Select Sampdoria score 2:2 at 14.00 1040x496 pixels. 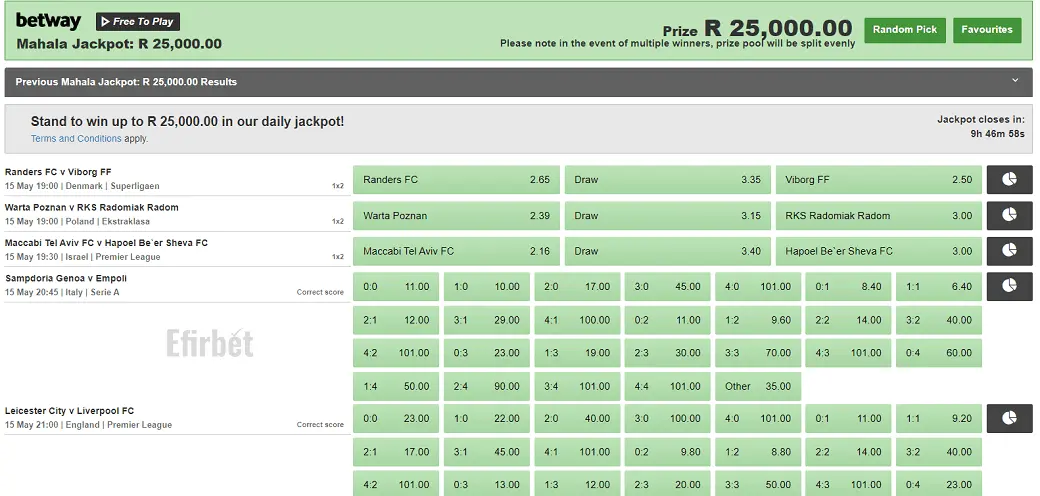click(x=848, y=320)
